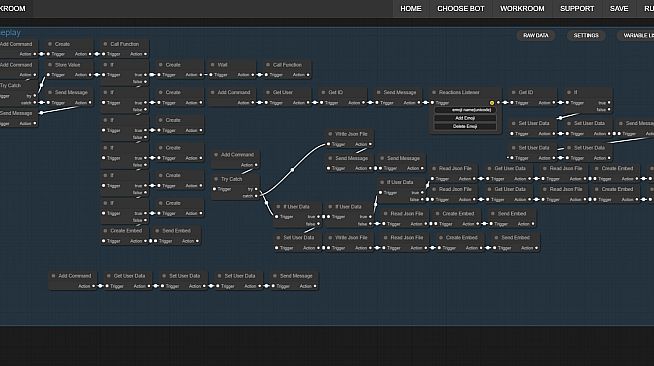Click square icon of Add Command before Get User
Screen dimensions: 654x366
pyautogui.click(x=213, y=93)
